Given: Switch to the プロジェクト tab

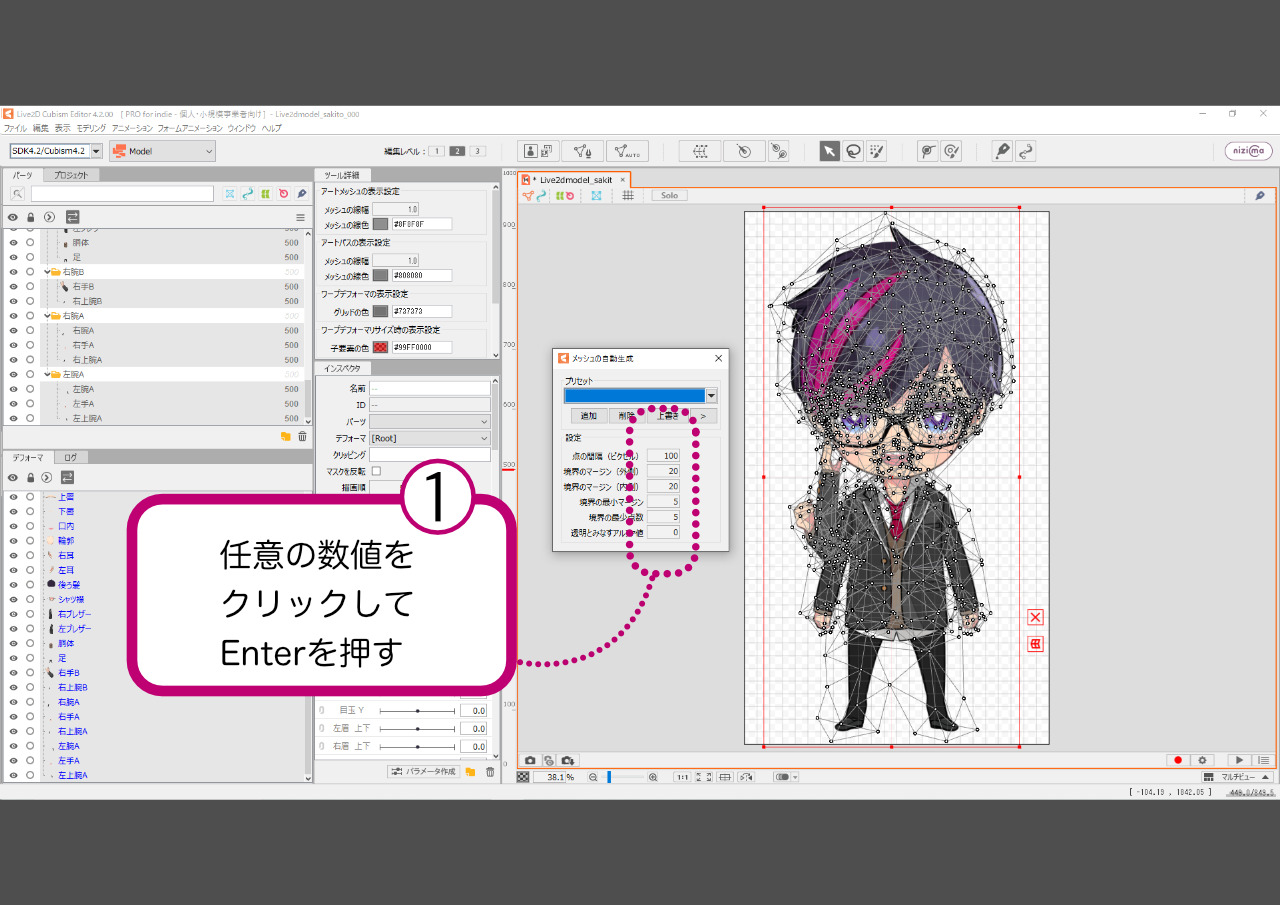Looking at the screenshot, I should point(71,175).
